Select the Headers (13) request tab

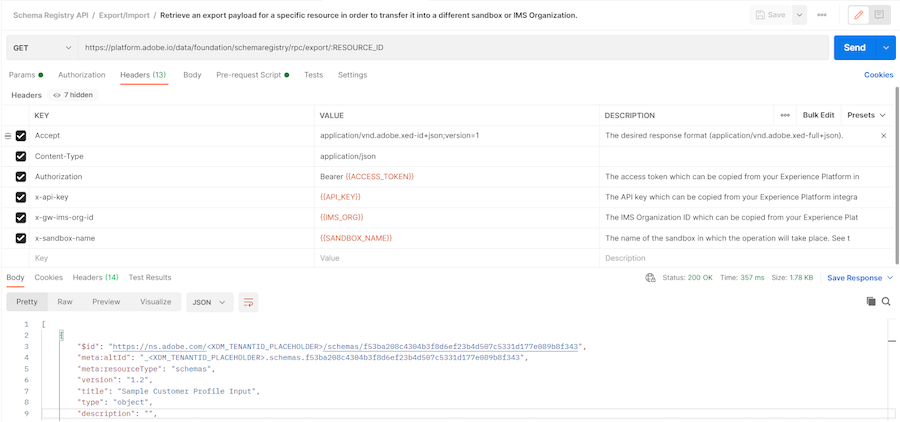[143, 75]
